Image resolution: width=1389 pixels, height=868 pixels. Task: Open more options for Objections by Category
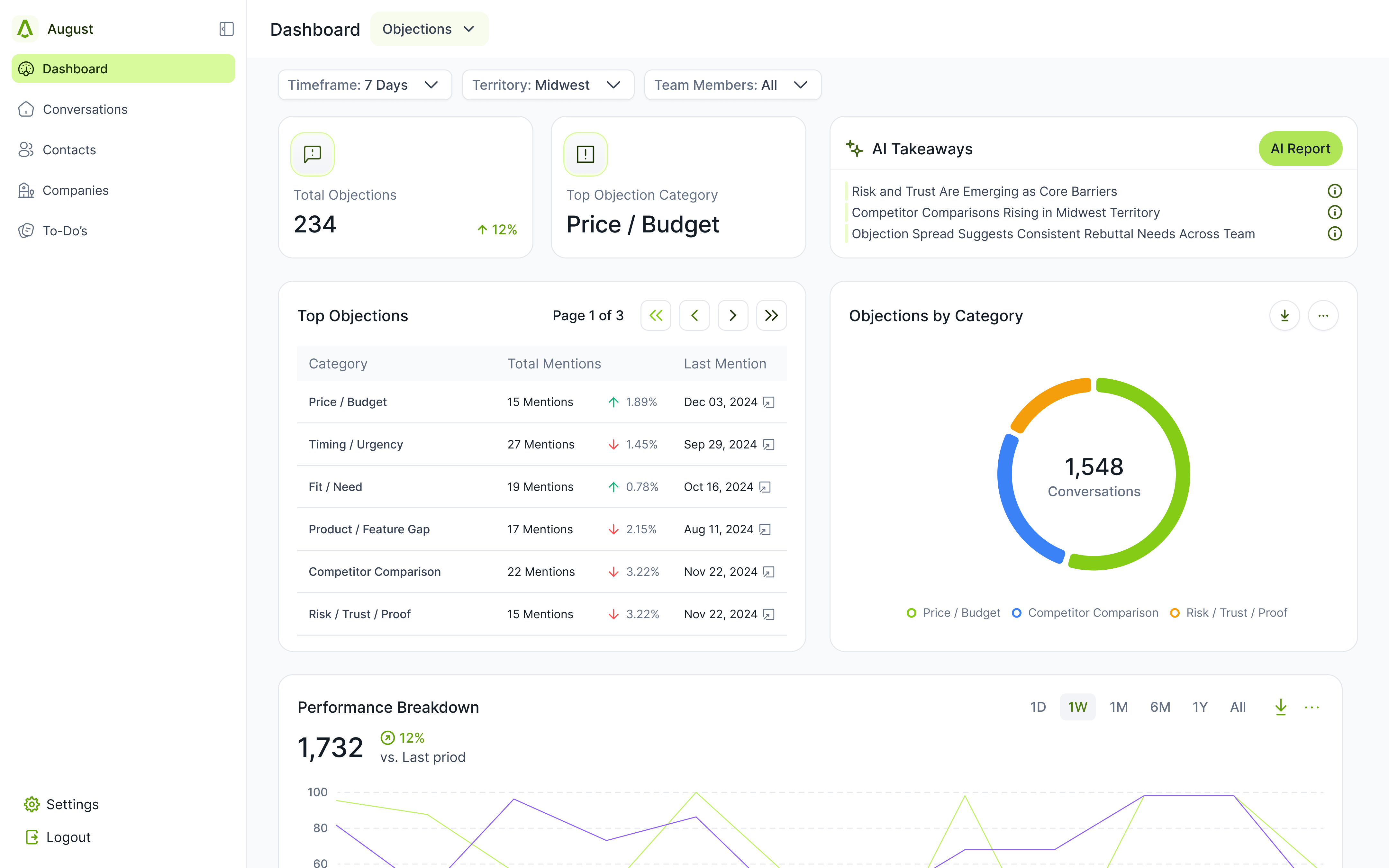[1323, 316]
